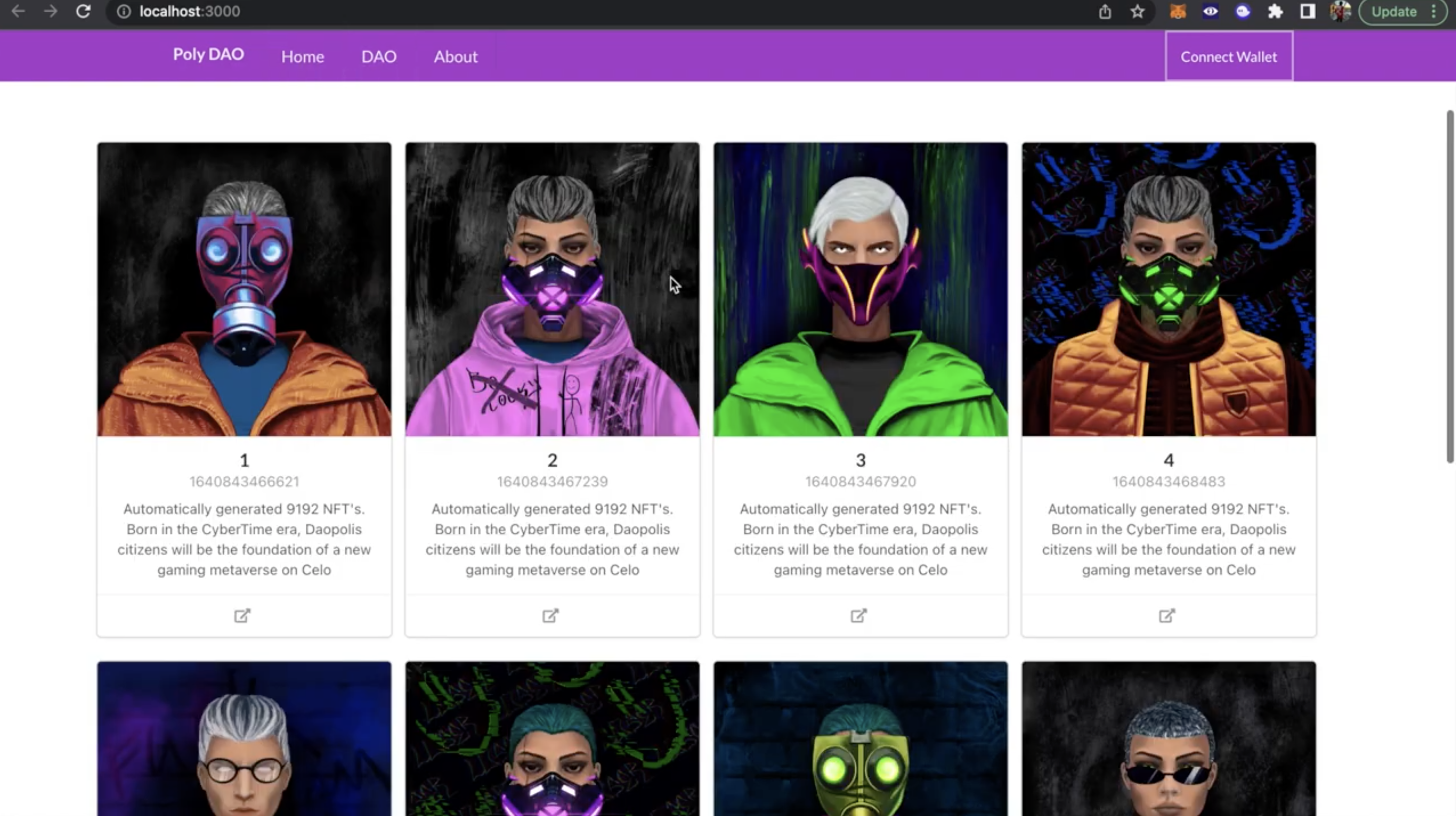Click the MetaMask fox extension icon
The image size is (1456, 816).
pyautogui.click(x=1177, y=11)
